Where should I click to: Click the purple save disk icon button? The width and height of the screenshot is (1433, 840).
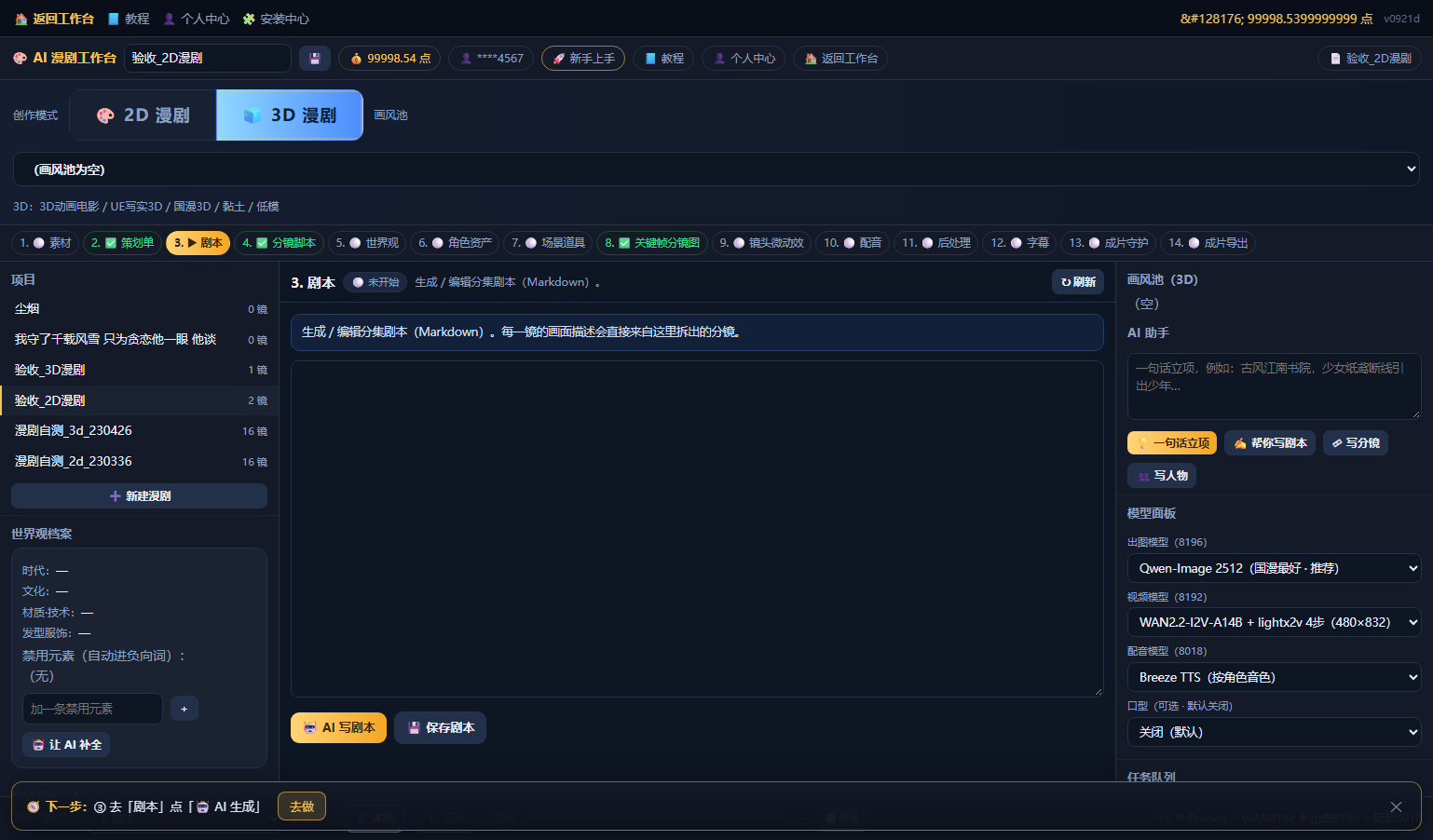pos(315,58)
